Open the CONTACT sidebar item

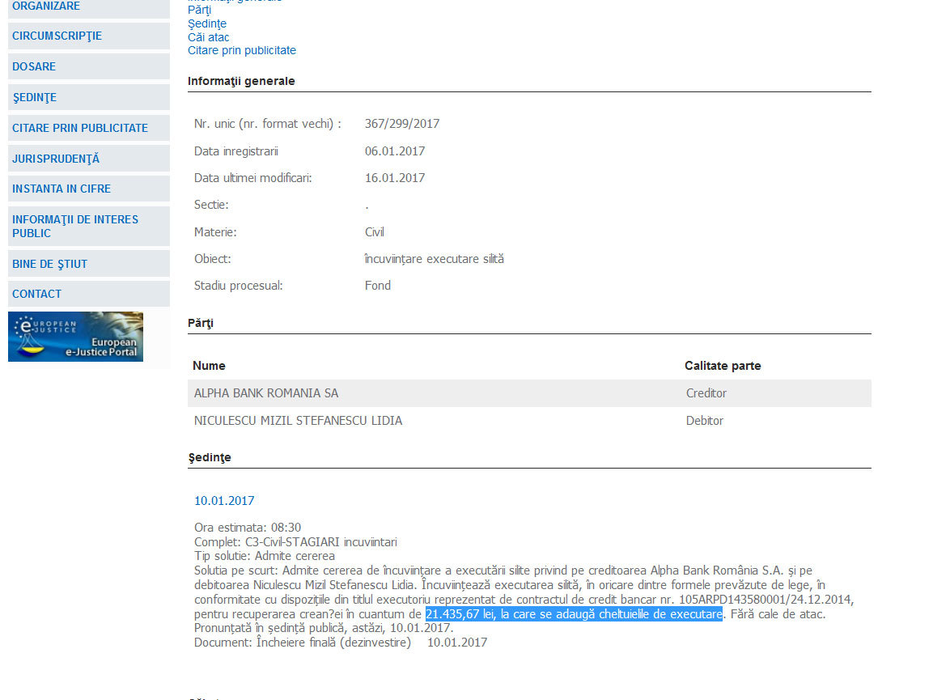[x=89, y=294]
